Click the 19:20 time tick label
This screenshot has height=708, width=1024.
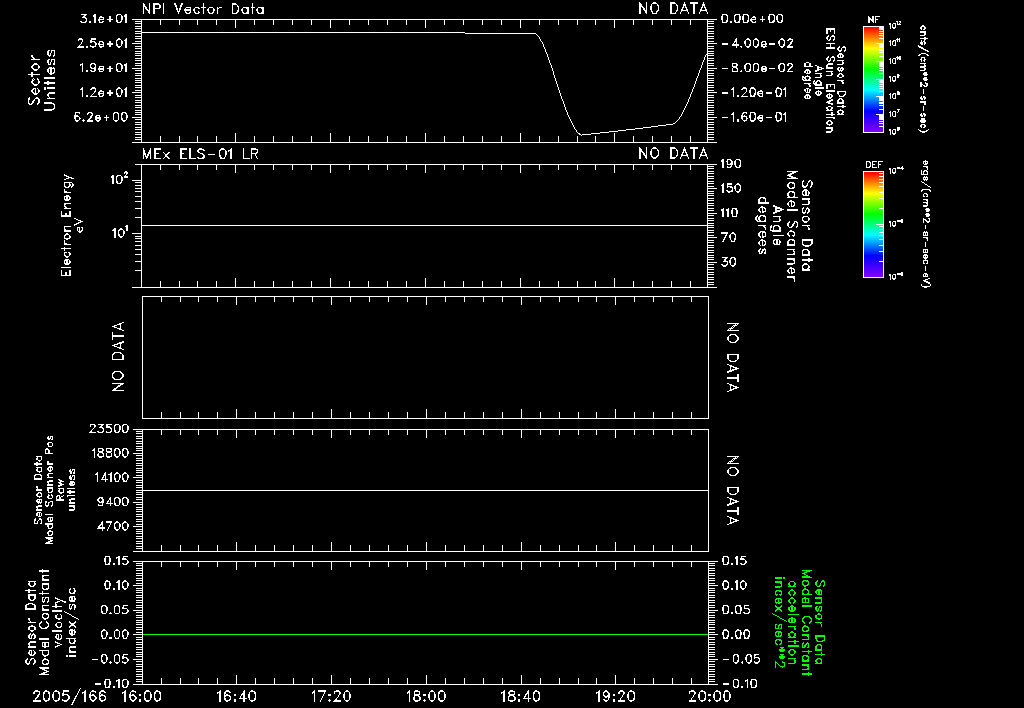[x=615, y=696]
